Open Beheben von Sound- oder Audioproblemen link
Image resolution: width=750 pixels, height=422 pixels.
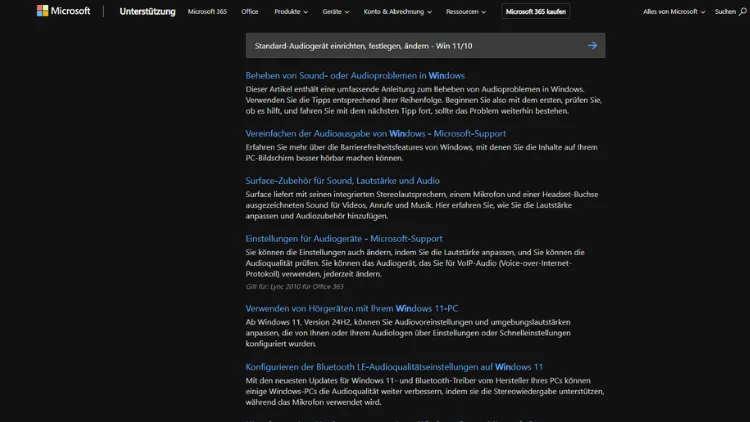355,76
